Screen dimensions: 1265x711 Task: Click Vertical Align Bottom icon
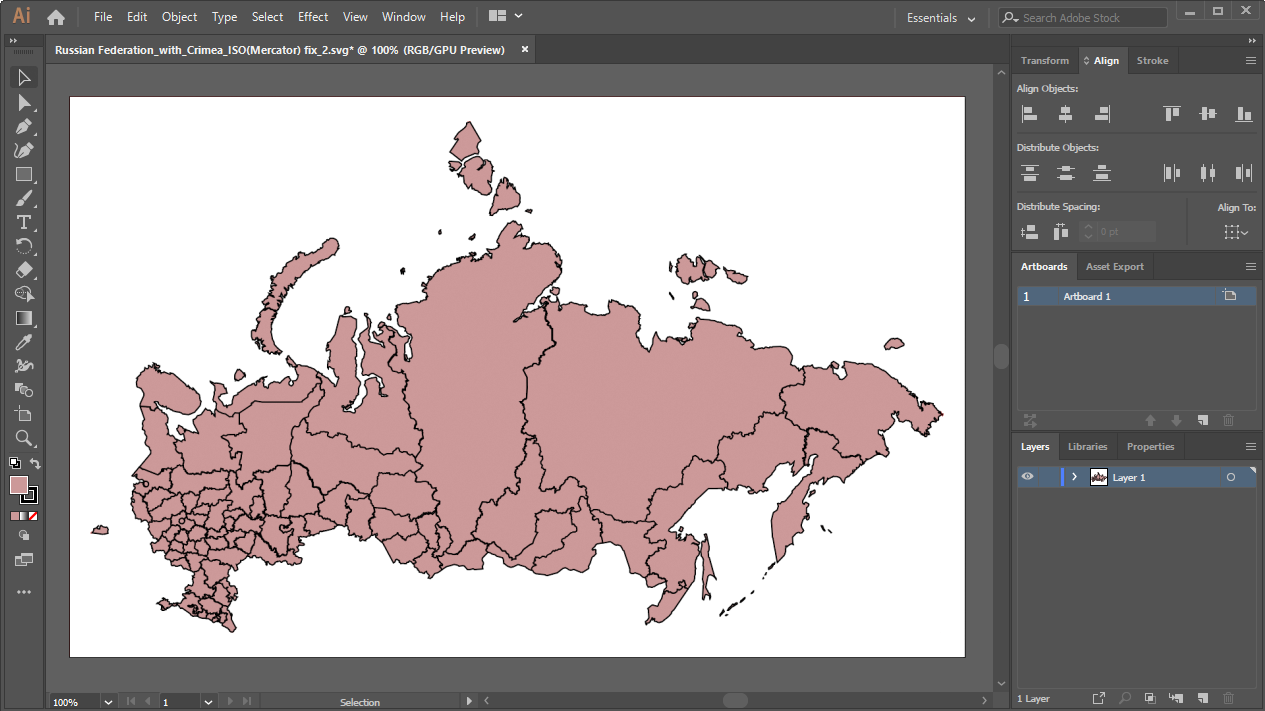click(1244, 114)
